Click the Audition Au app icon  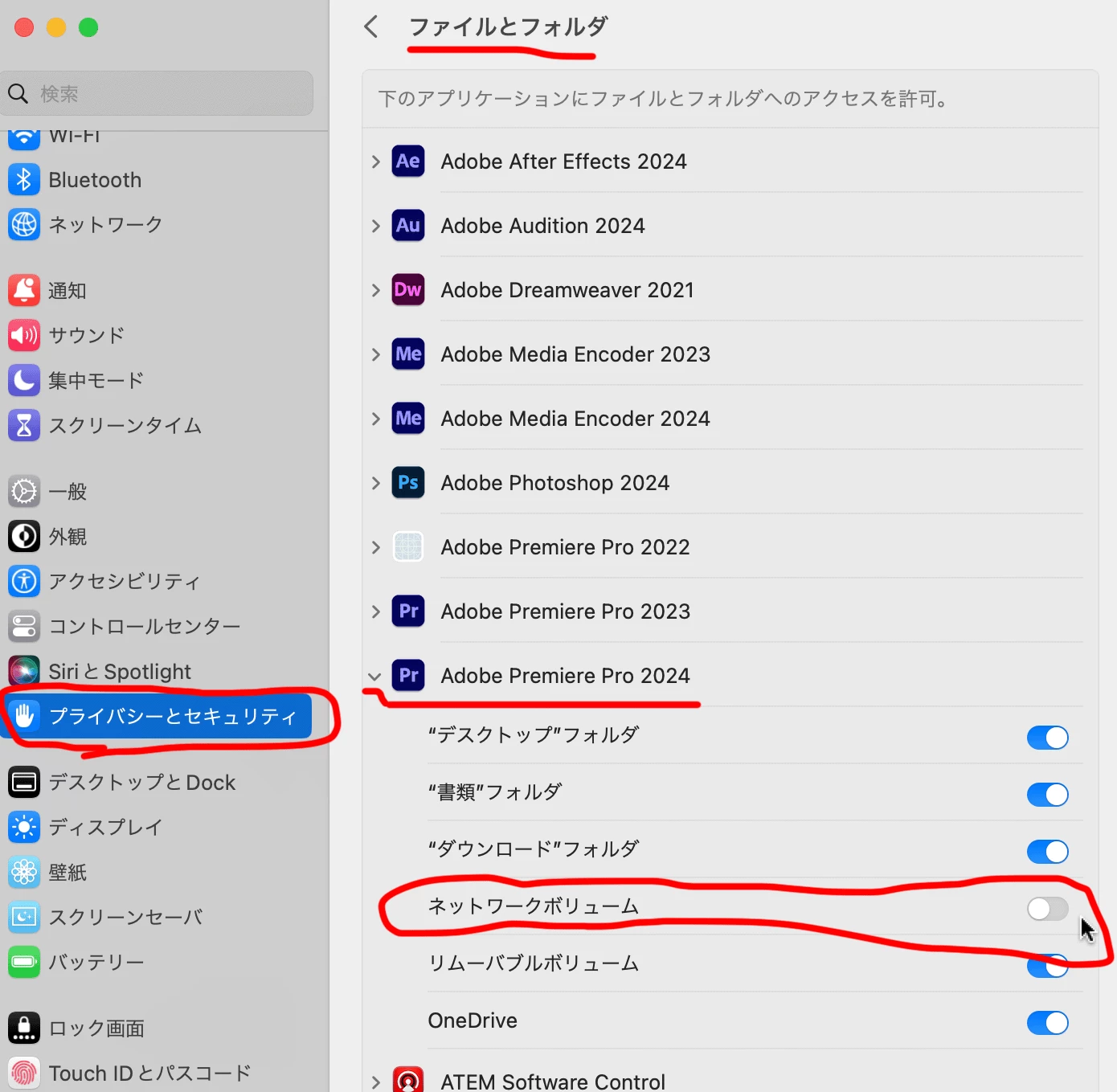408,226
